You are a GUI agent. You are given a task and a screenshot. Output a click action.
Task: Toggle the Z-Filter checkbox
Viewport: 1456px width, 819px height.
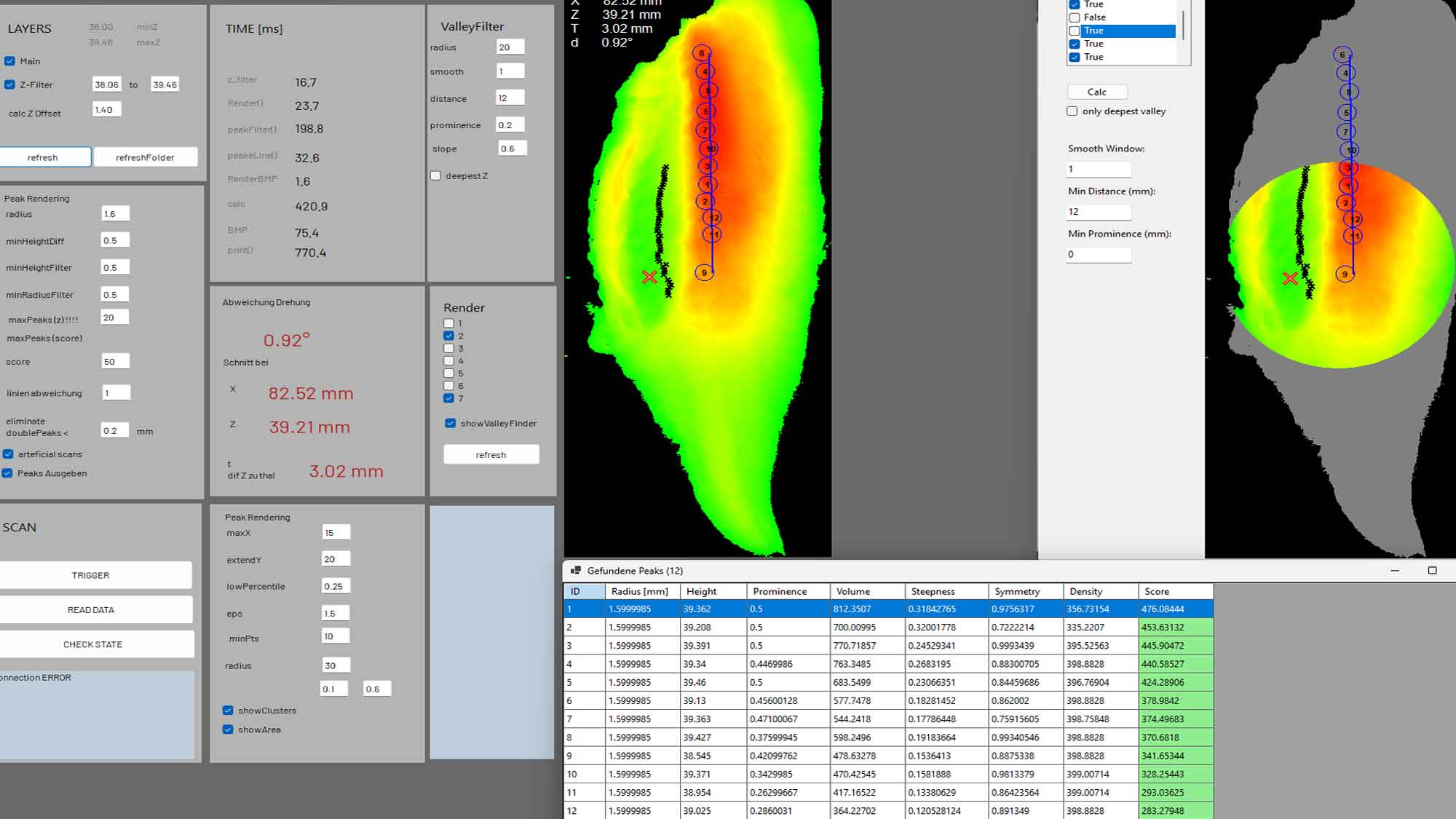click(x=9, y=84)
